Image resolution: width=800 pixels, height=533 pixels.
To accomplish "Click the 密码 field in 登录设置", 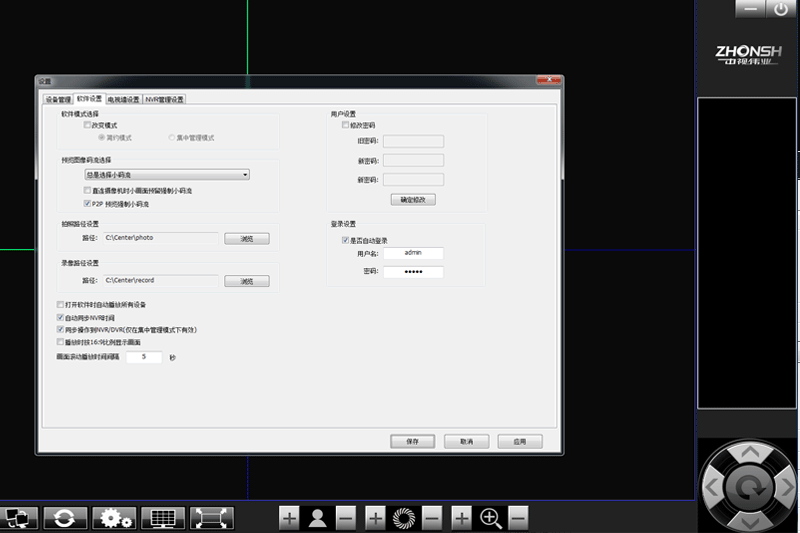I will [x=413, y=271].
